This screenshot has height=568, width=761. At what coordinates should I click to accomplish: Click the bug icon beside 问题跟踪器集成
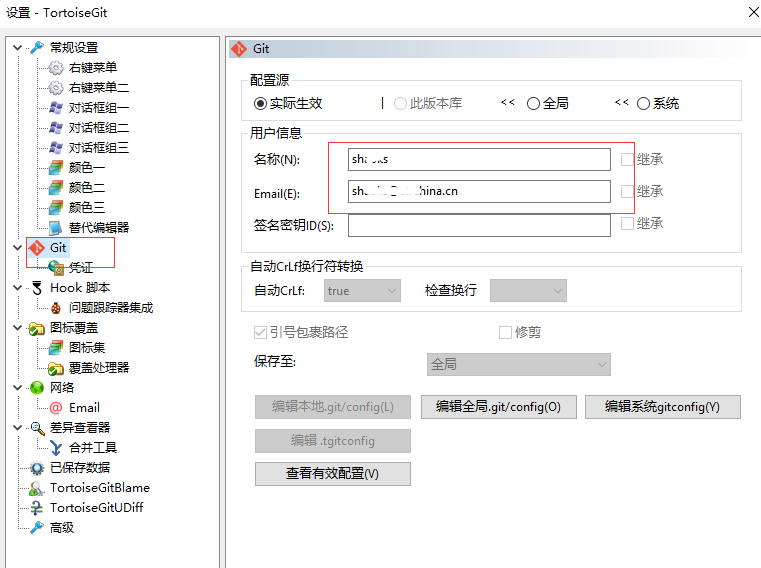point(56,307)
